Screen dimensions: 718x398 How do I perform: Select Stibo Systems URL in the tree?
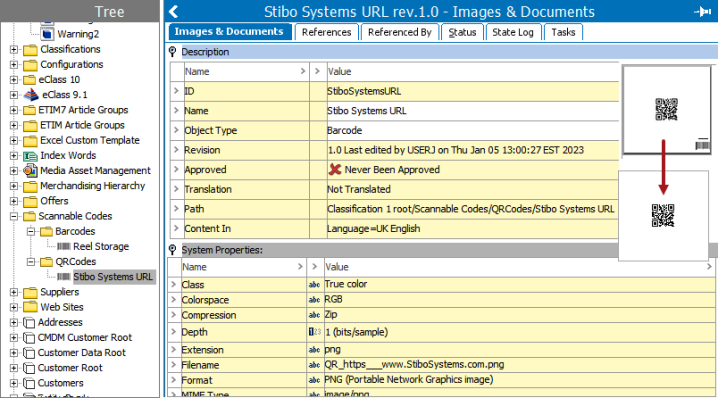click(x=113, y=277)
